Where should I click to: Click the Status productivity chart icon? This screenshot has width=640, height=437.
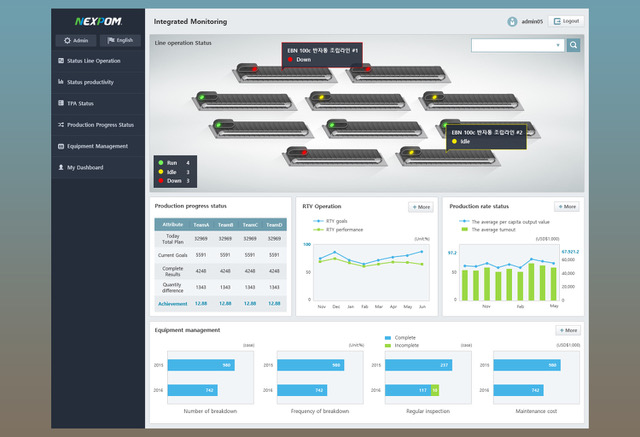[61, 82]
